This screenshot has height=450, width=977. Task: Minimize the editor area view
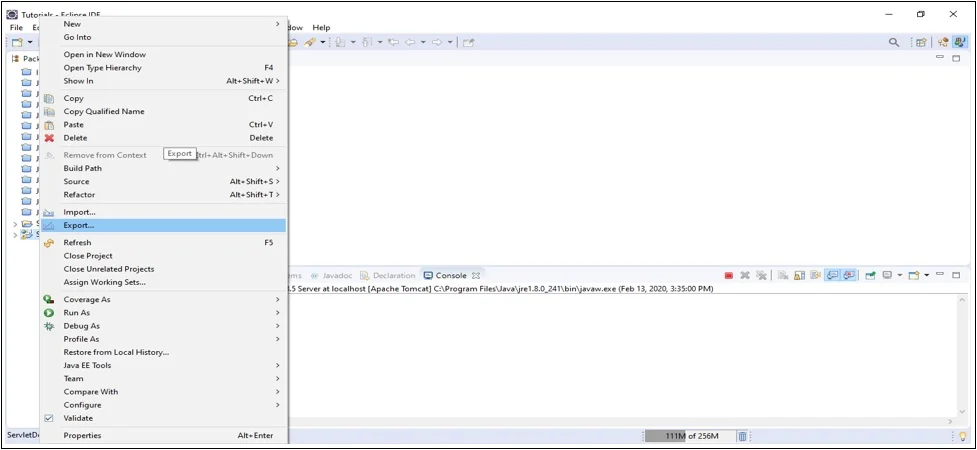(x=940, y=57)
